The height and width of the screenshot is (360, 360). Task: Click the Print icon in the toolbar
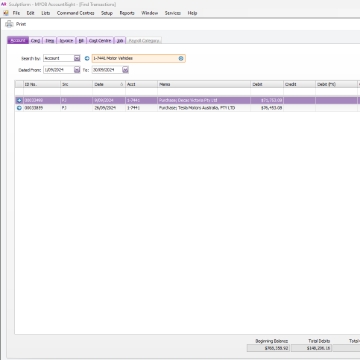(9, 24)
